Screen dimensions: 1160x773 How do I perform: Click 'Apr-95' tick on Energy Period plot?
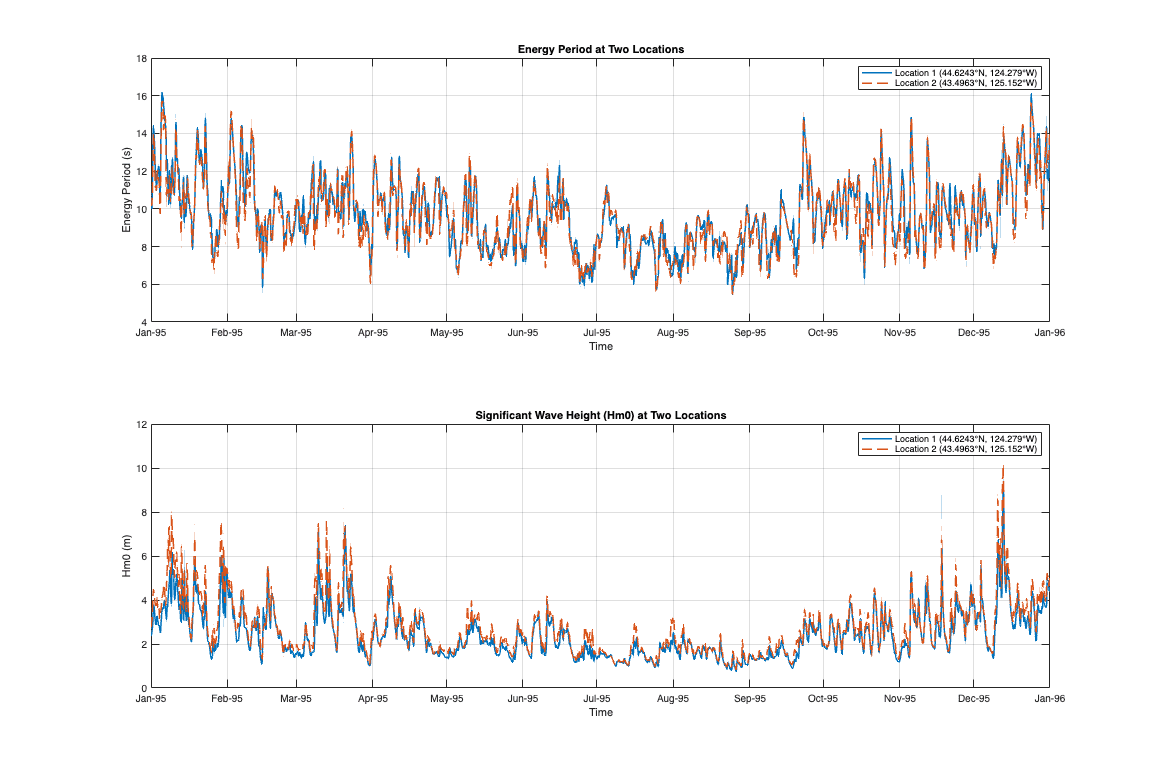373,333
